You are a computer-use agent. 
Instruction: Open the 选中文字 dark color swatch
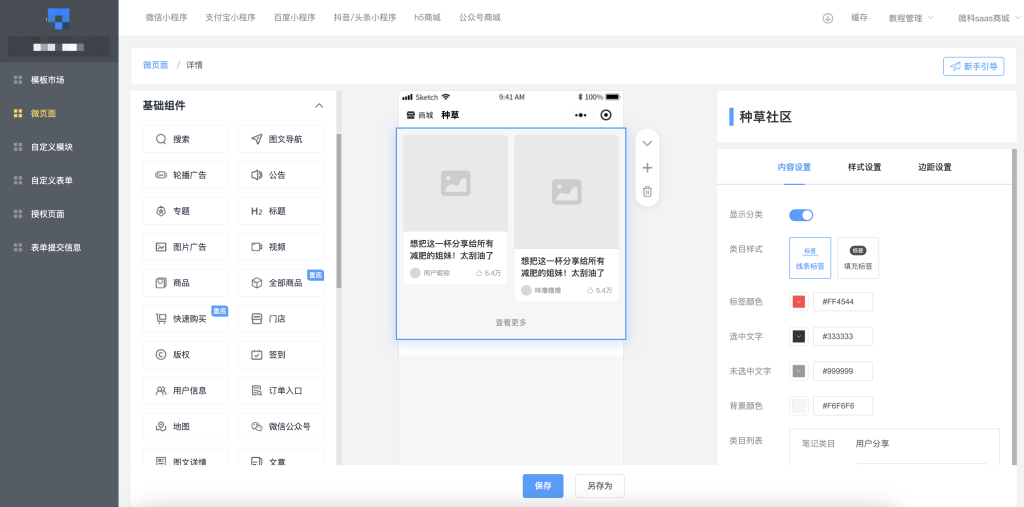(799, 336)
